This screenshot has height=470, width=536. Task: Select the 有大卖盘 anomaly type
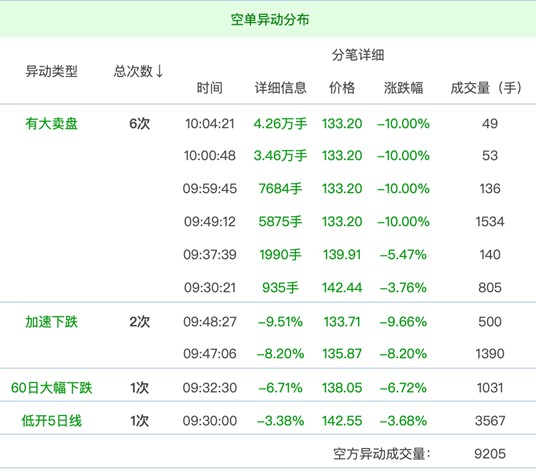tap(52, 123)
